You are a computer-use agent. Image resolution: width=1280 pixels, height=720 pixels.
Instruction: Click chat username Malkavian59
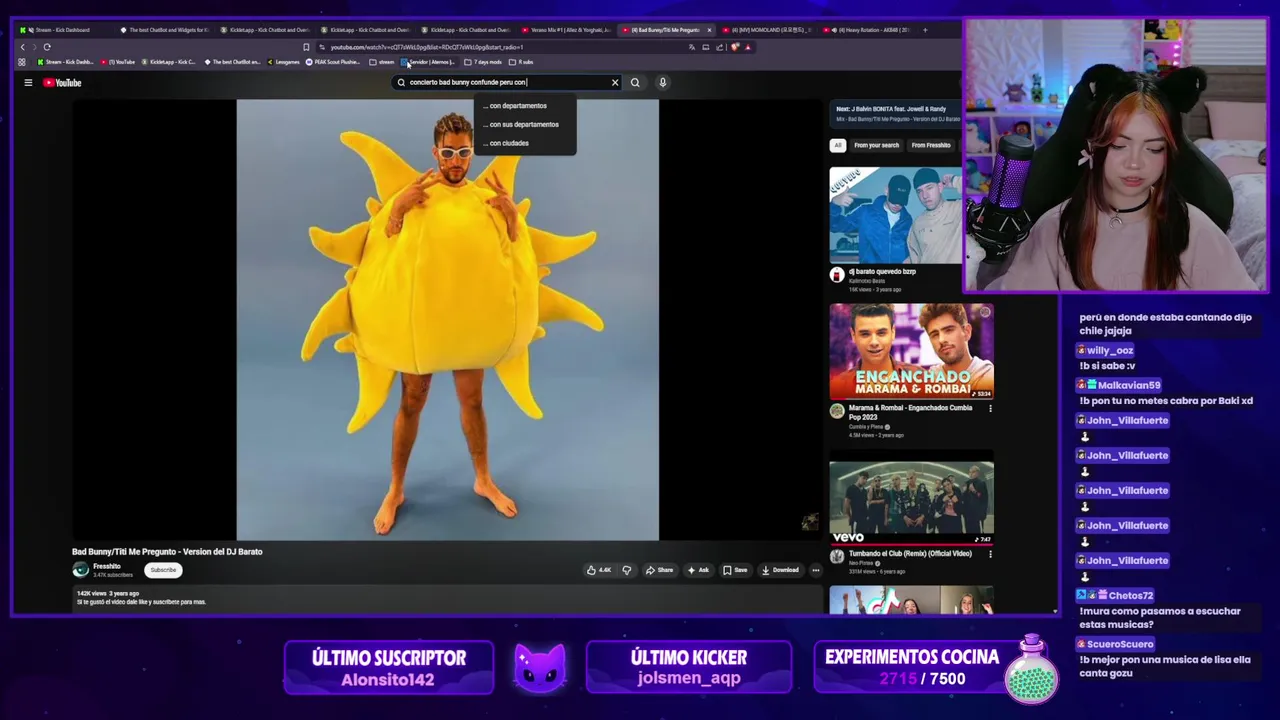click(x=1130, y=385)
